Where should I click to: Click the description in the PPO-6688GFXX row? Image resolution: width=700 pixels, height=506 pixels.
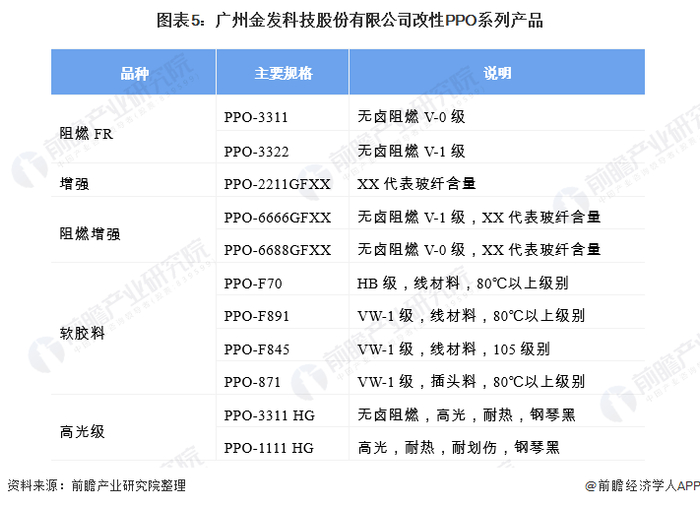pos(479,250)
